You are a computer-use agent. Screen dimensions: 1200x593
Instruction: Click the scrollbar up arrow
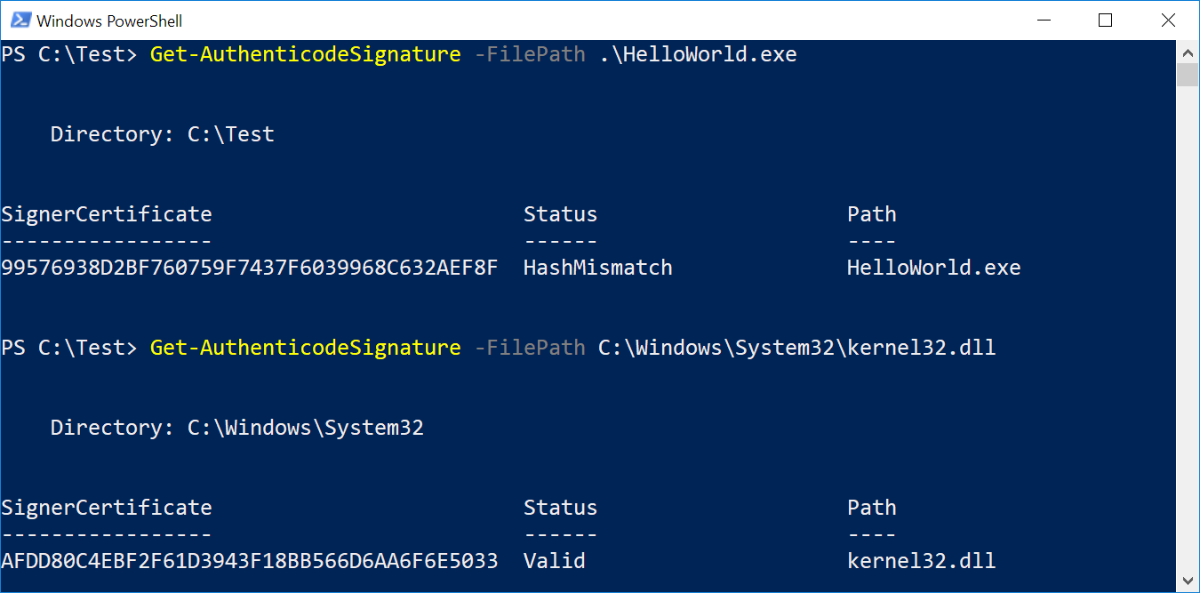click(x=1187, y=50)
